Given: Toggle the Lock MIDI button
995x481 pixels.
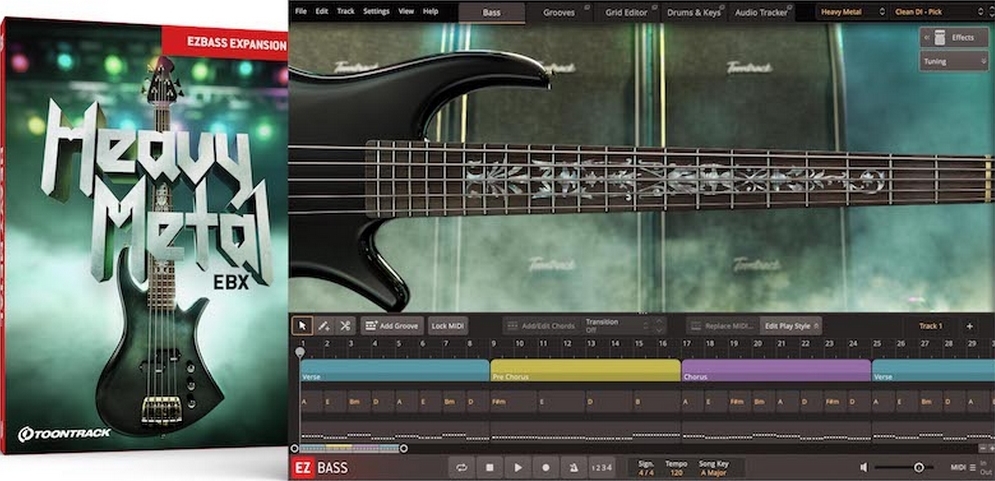Looking at the screenshot, I should [x=448, y=326].
